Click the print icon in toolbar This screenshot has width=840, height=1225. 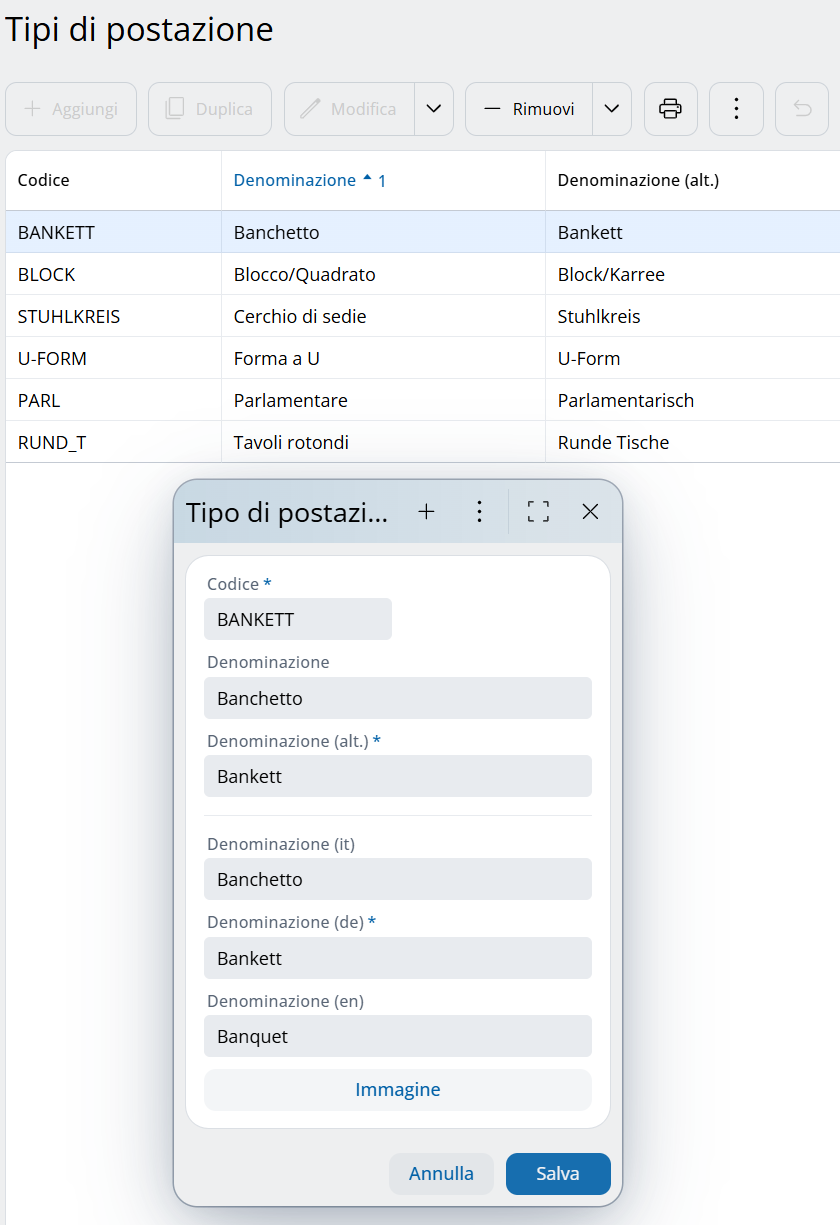pyautogui.click(x=670, y=109)
